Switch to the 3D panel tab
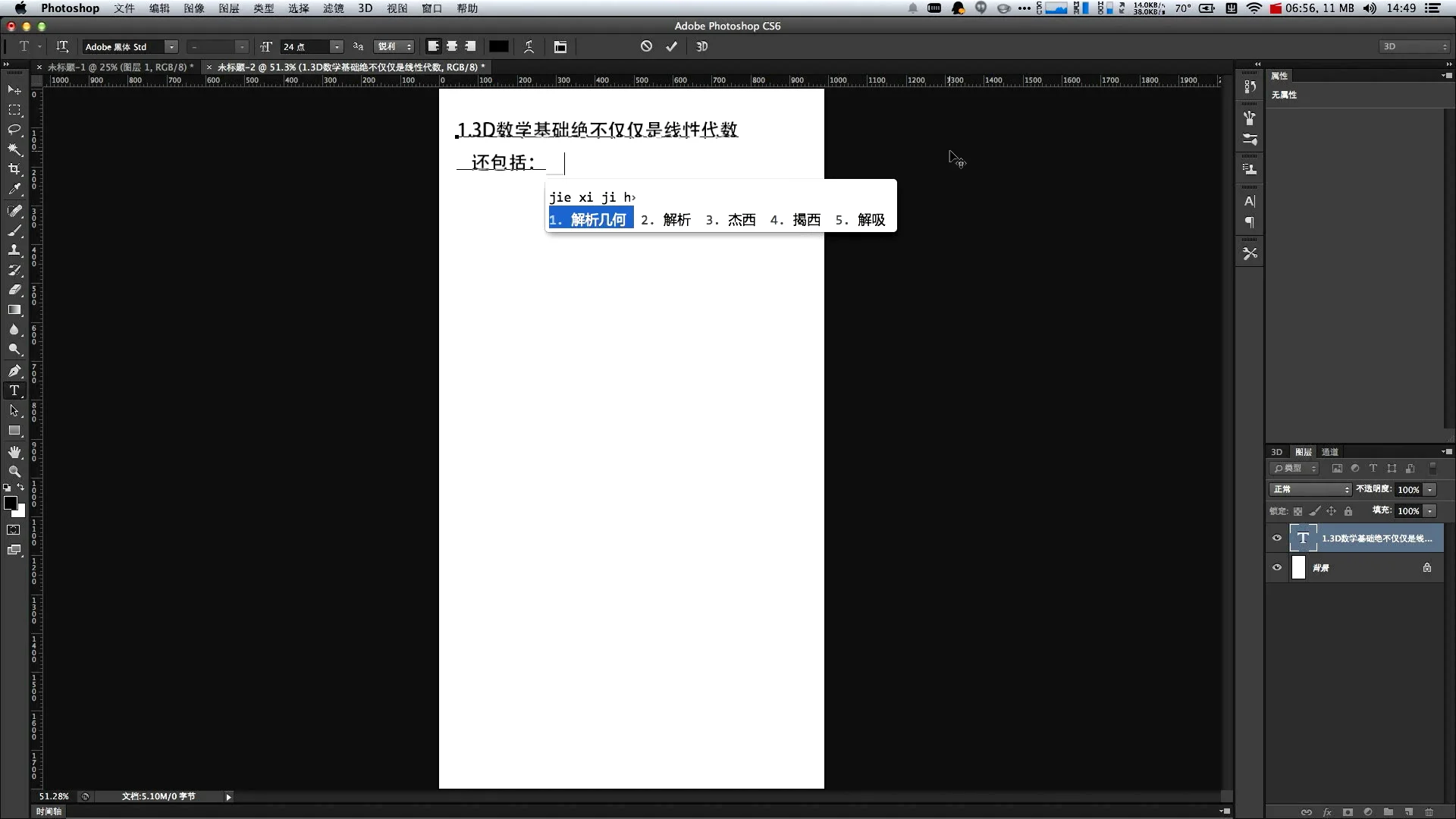The height and width of the screenshot is (819, 1456). 1277,452
